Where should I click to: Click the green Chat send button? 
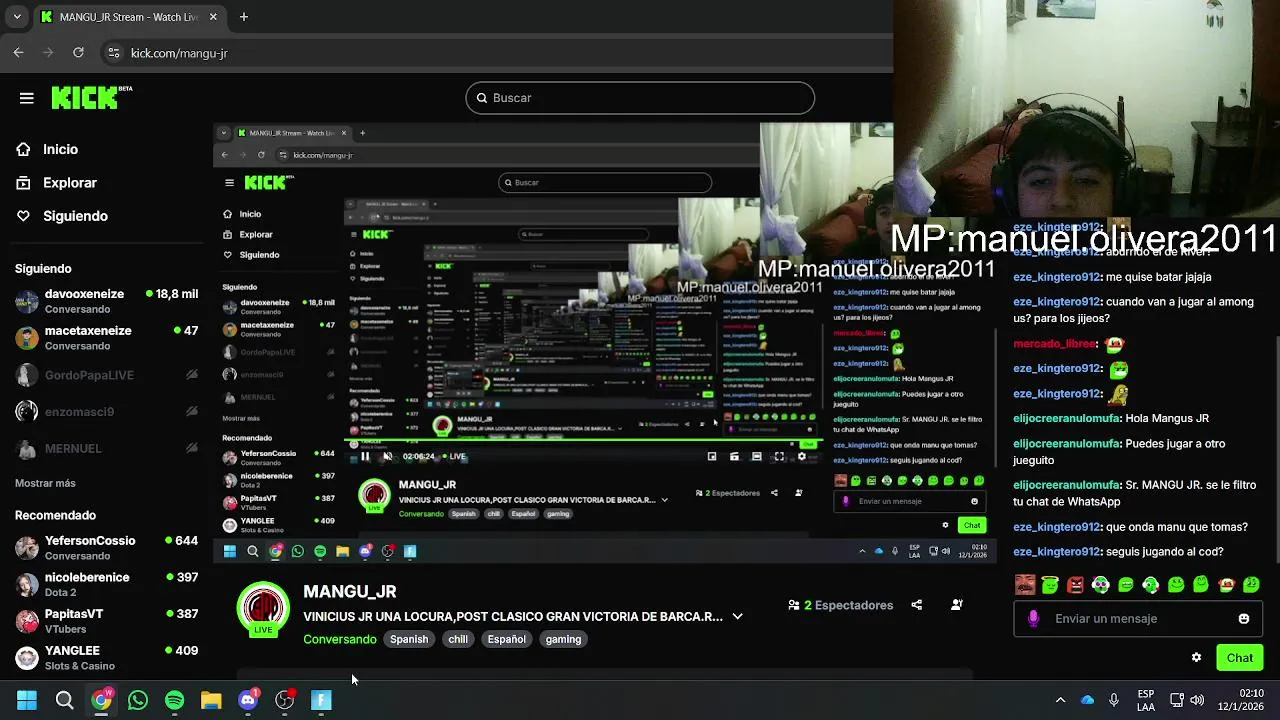coord(1239,657)
